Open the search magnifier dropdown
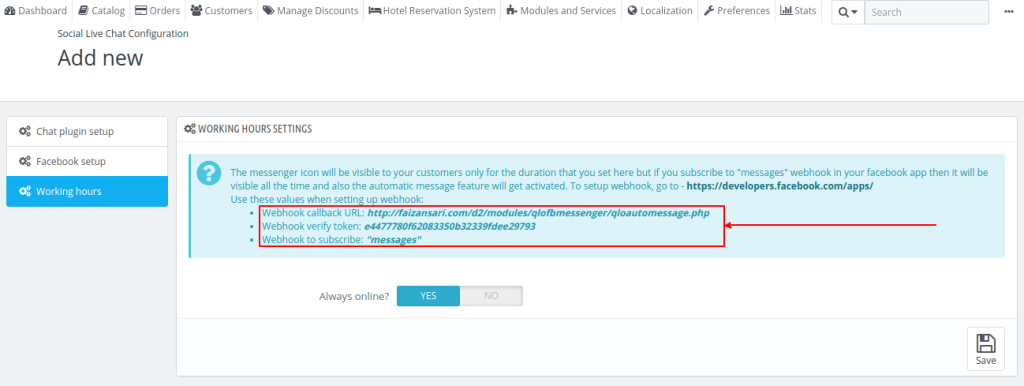The height and width of the screenshot is (386, 1024). click(848, 12)
